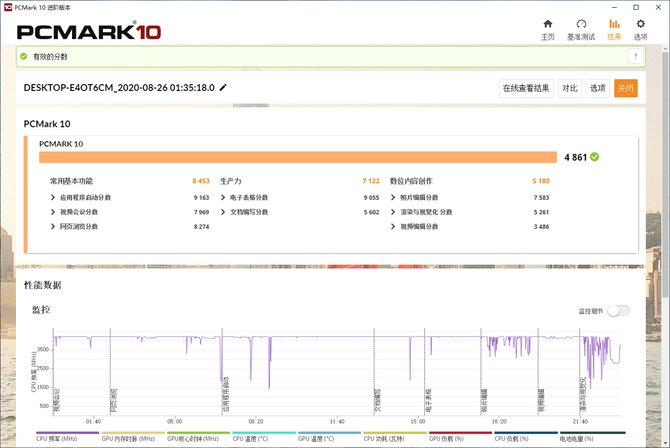Click the 数位内容创作 heading
The width and height of the screenshot is (670, 448).
pos(411,181)
